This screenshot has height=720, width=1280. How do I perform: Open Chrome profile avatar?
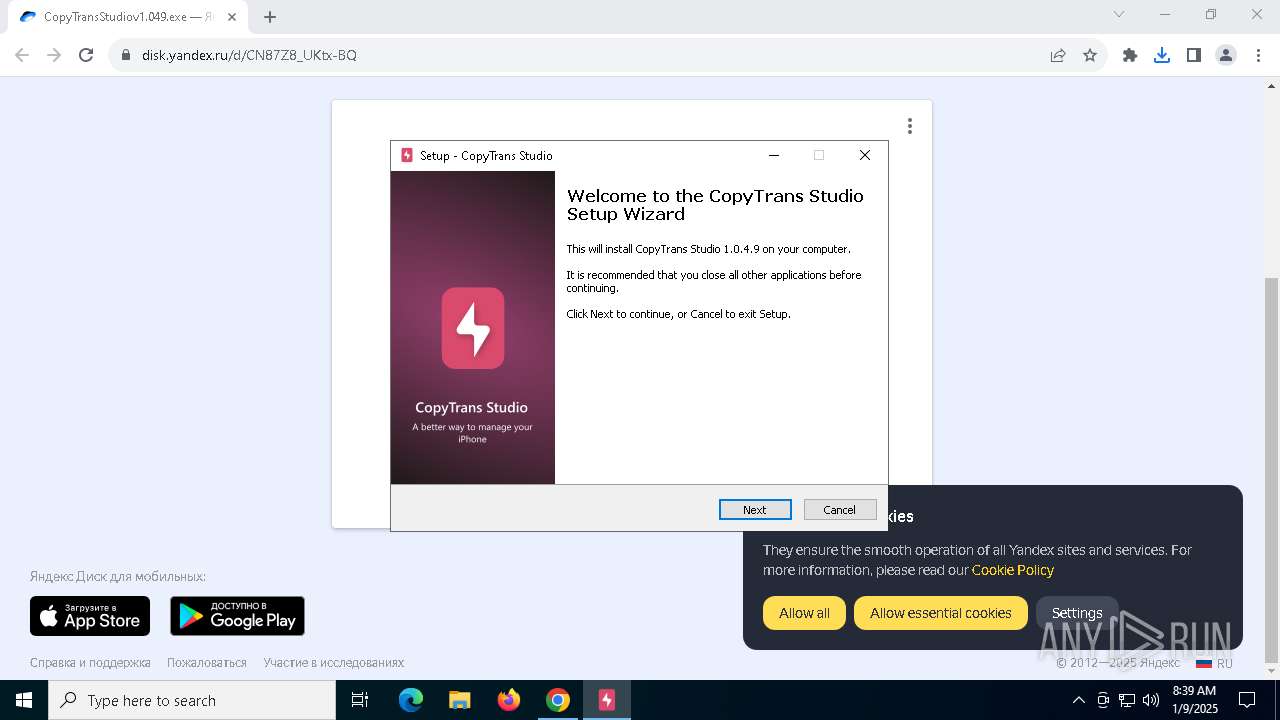(1226, 55)
